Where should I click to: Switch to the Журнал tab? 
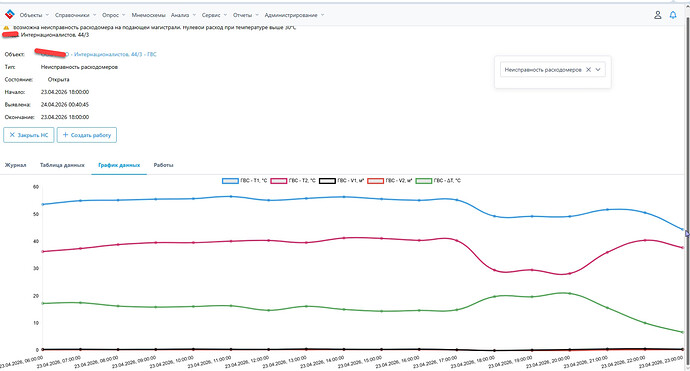15,165
